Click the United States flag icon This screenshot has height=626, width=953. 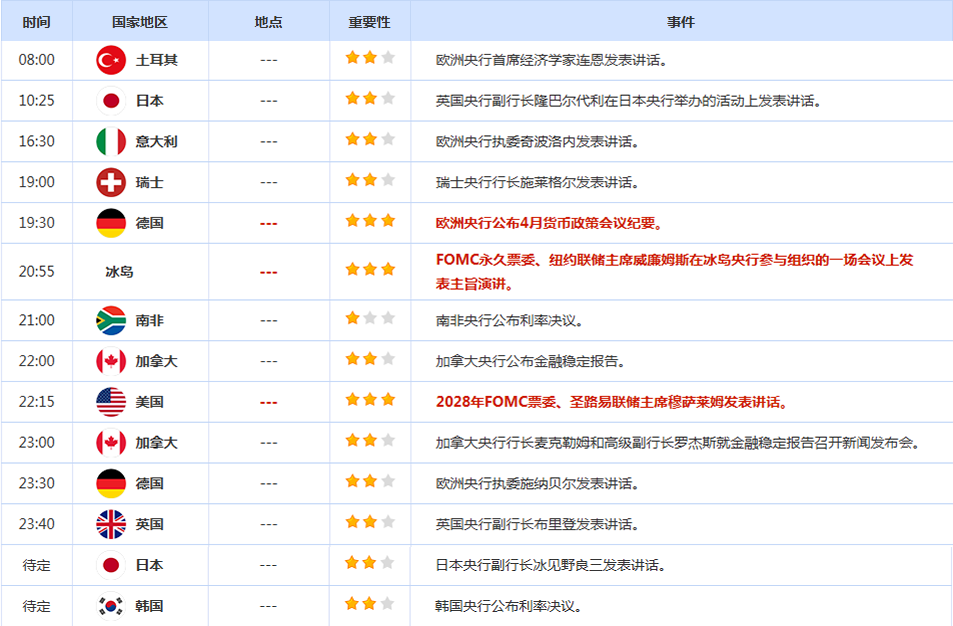pyautogui.click(x=111, y=402)
